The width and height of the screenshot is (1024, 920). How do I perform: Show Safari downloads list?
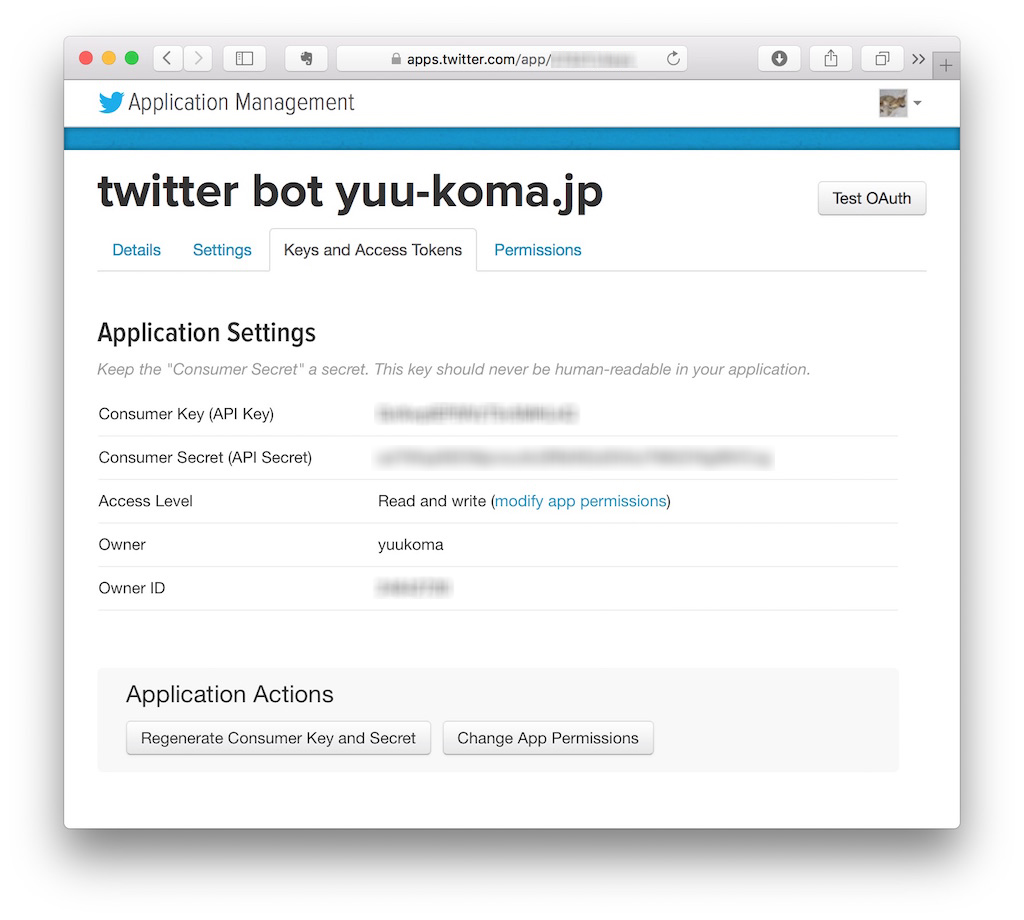[779, 58]
